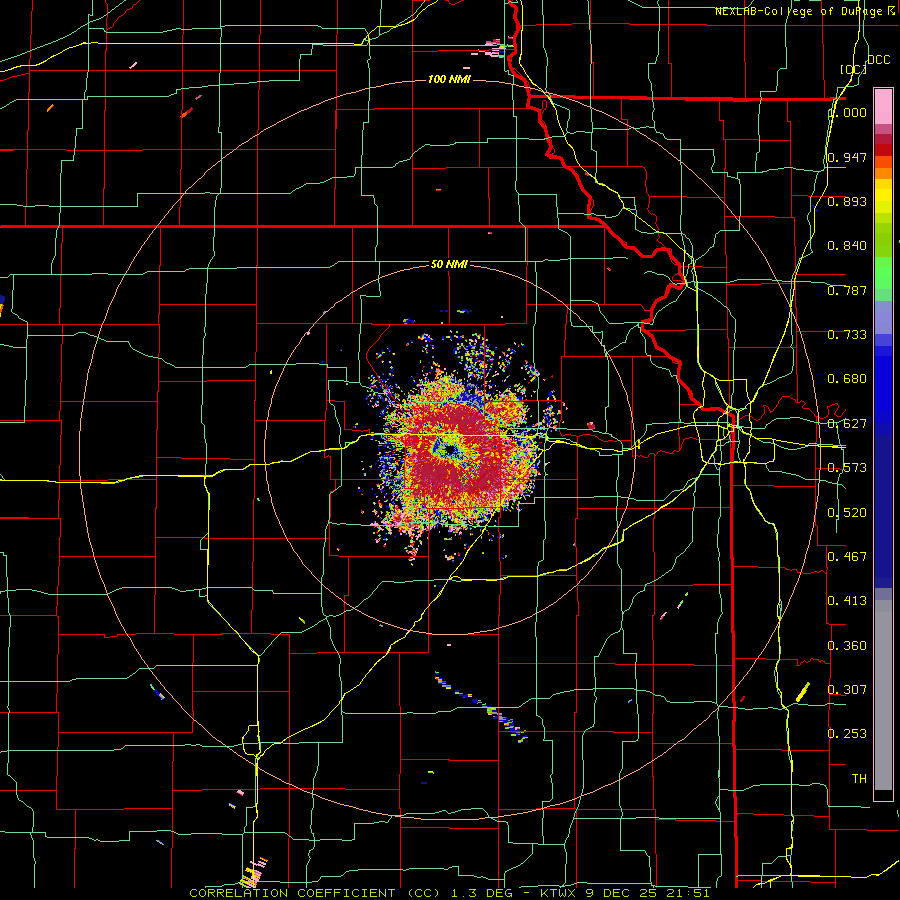The height and width of the screenshot is (900, 900).
Task: Click the KTWX station identifier in the caption
Action: click(x=558, y=893)
